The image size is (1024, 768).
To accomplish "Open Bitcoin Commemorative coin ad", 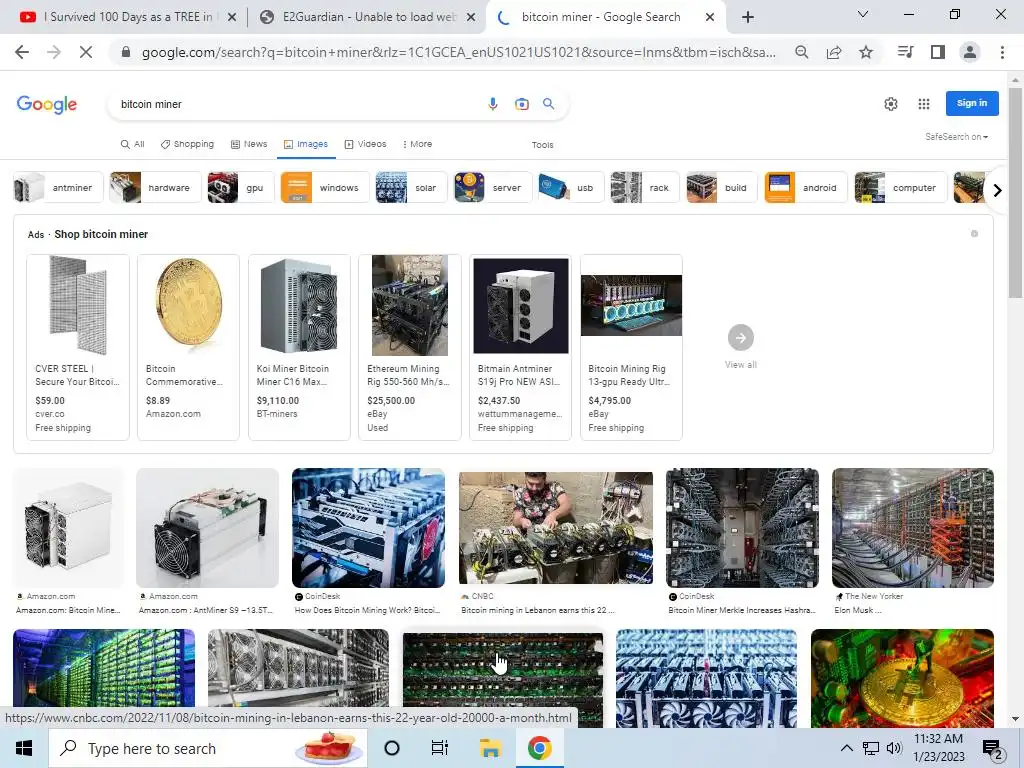I will (189, 347).
